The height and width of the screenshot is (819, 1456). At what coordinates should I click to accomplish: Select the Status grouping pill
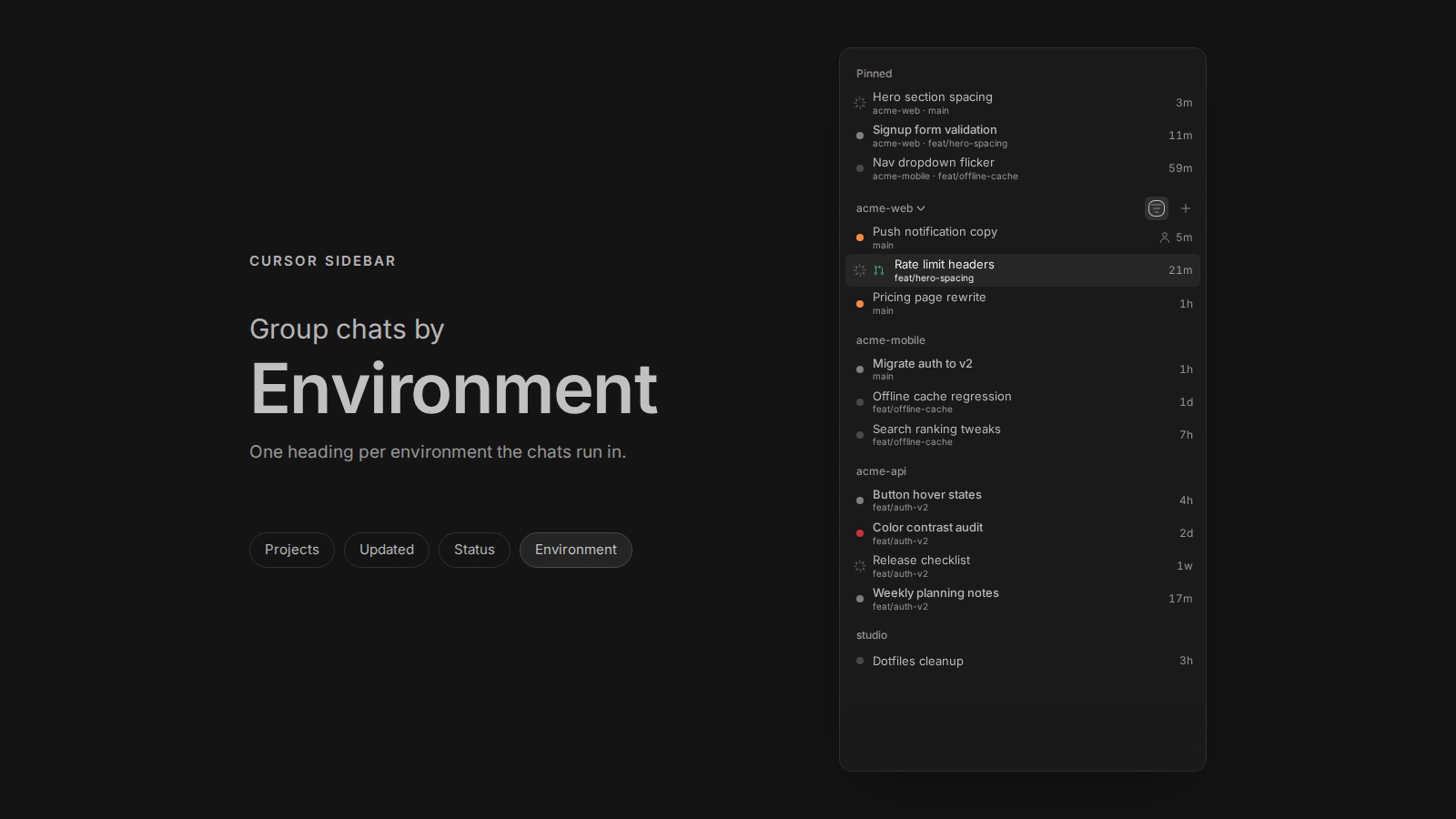tap(474, 550)
